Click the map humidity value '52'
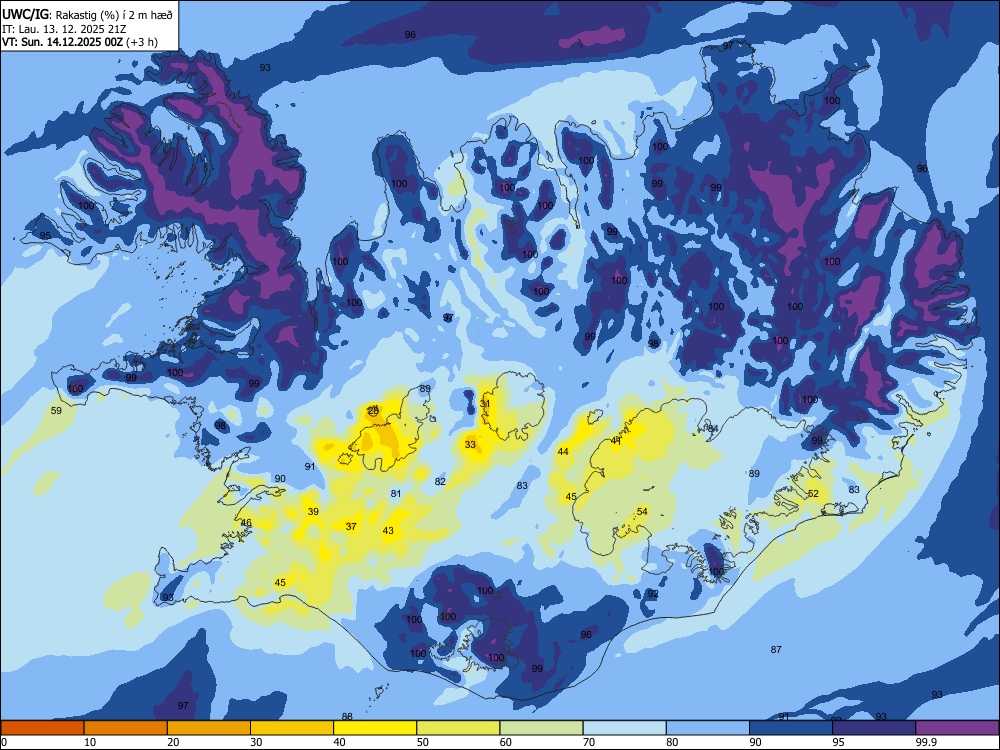This screenshot has width=1000, height=750. click(x=813, y=494)
